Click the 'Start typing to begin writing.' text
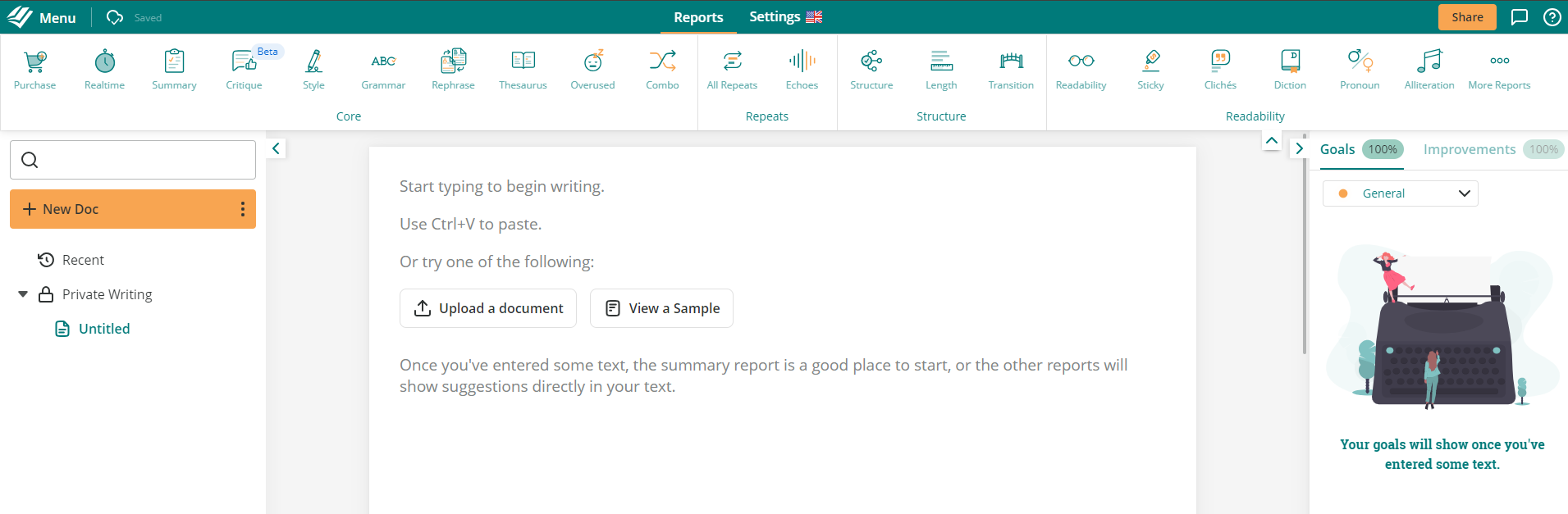 pyautogui.click(x=502, y=187)
